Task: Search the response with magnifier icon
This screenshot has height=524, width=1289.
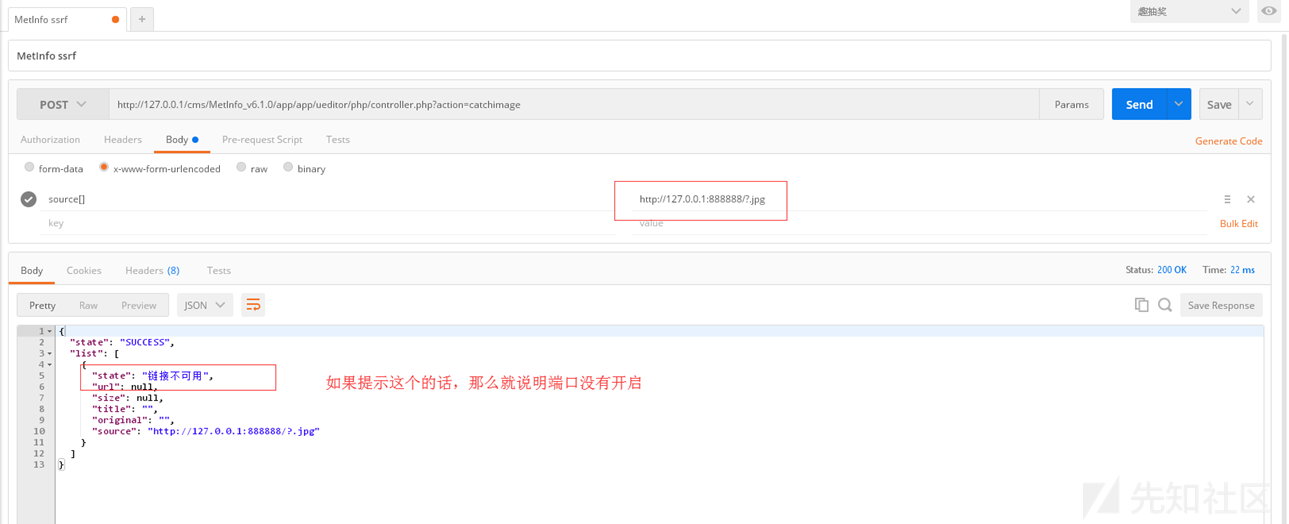Action: [x=1165, y=305]
